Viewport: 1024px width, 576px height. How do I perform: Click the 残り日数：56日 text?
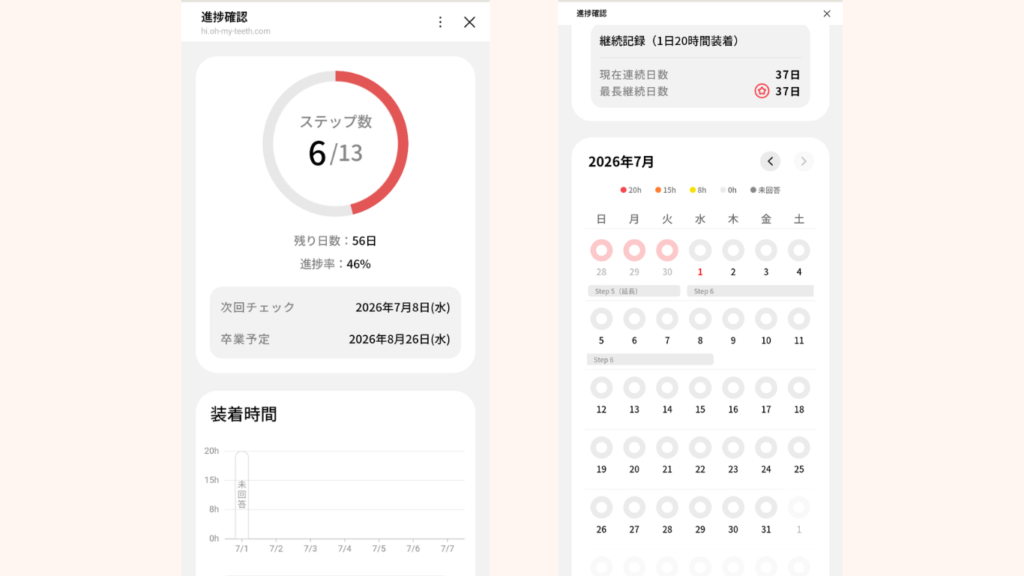pyautogui.click(x=335, y=241)
